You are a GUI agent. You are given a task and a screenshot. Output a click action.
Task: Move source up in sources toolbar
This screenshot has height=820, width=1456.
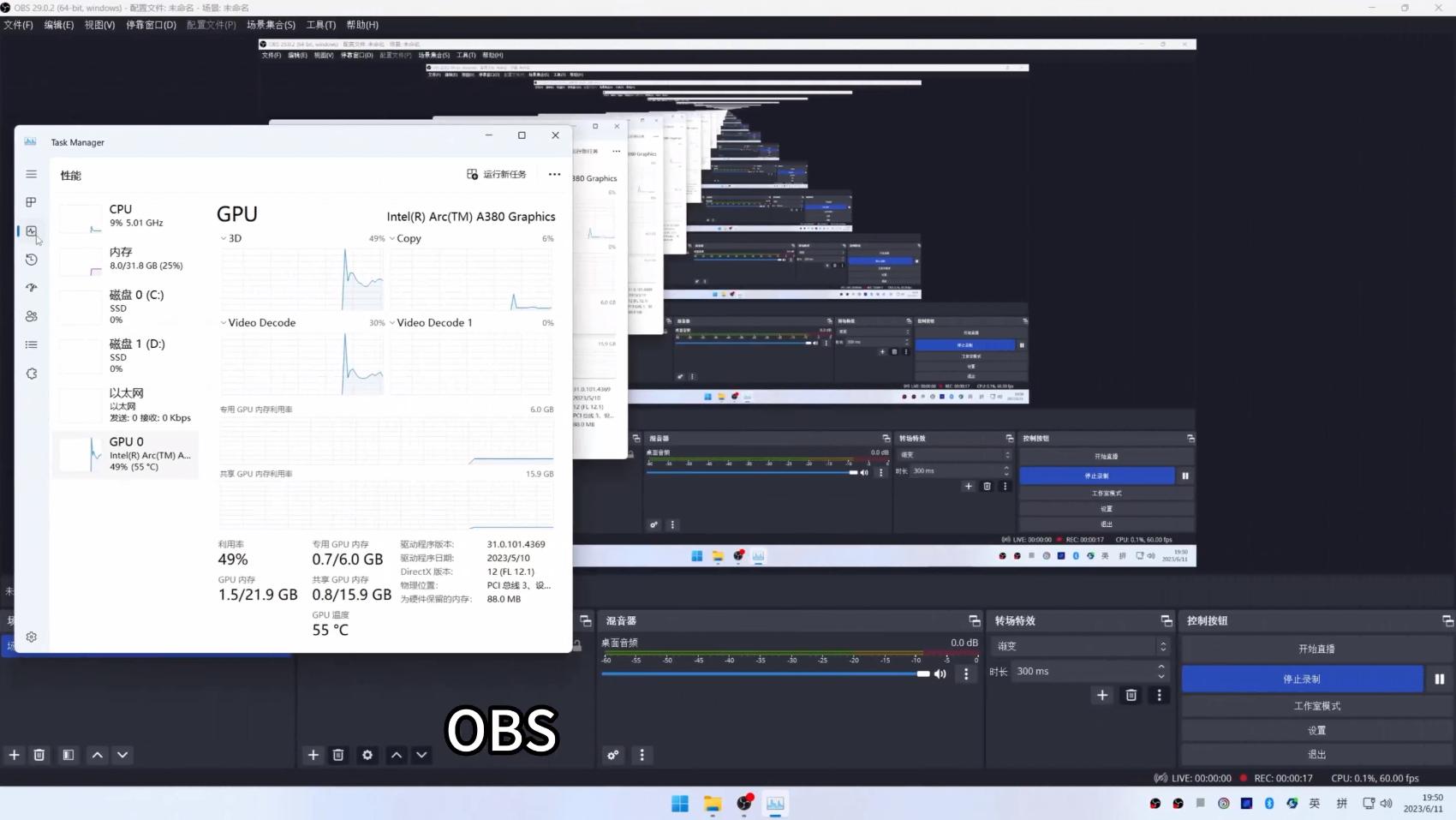coord(397,755)
